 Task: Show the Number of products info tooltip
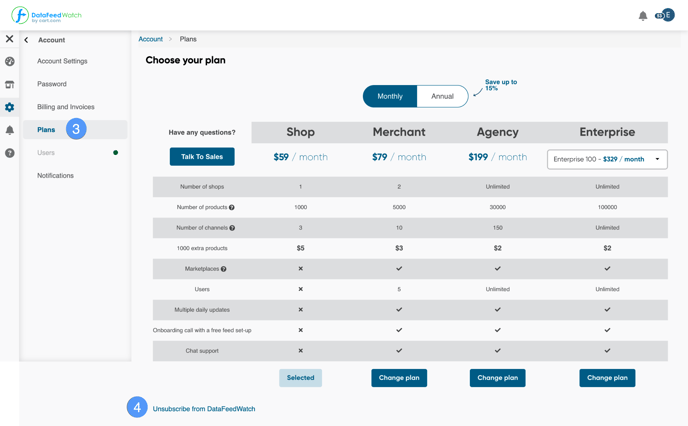pyautogui.click(x=232, y=208)
